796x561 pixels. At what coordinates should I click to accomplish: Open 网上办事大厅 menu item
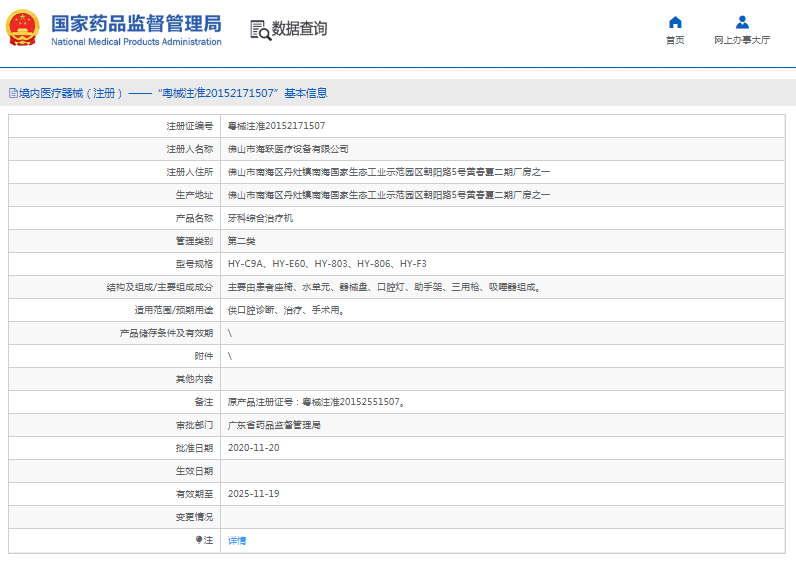pos(742,40)
